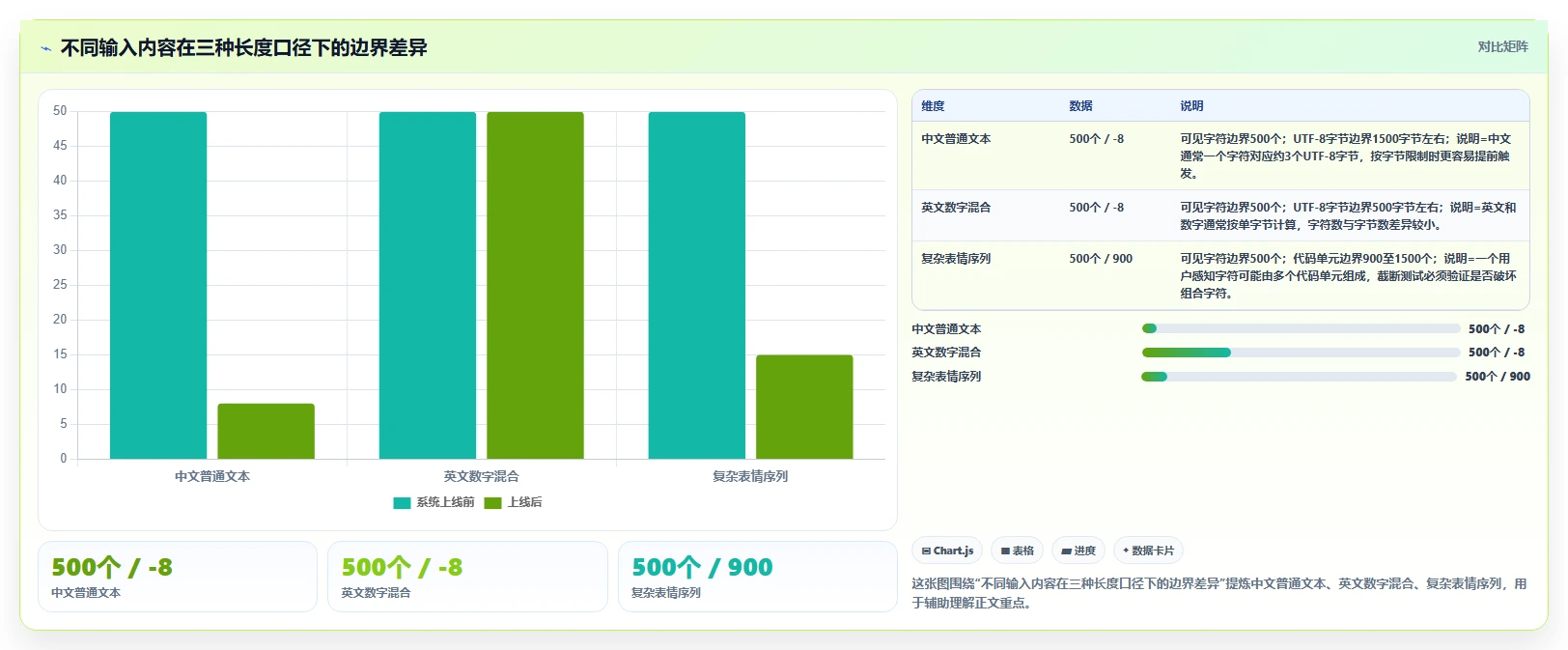Click the green 上线后 bar for 复杂表情序列
1568x650 pixels.
[x=804, y=407]
